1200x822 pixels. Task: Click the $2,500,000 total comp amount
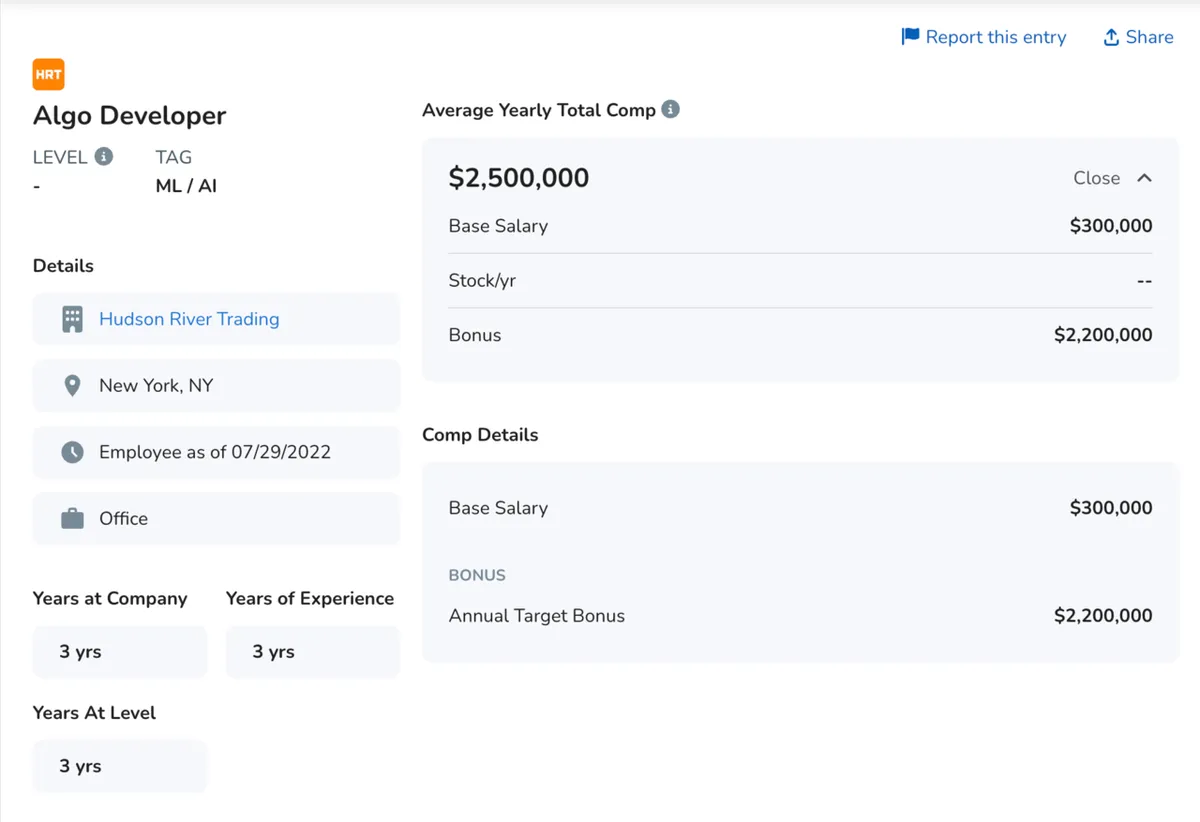[519, 178]
